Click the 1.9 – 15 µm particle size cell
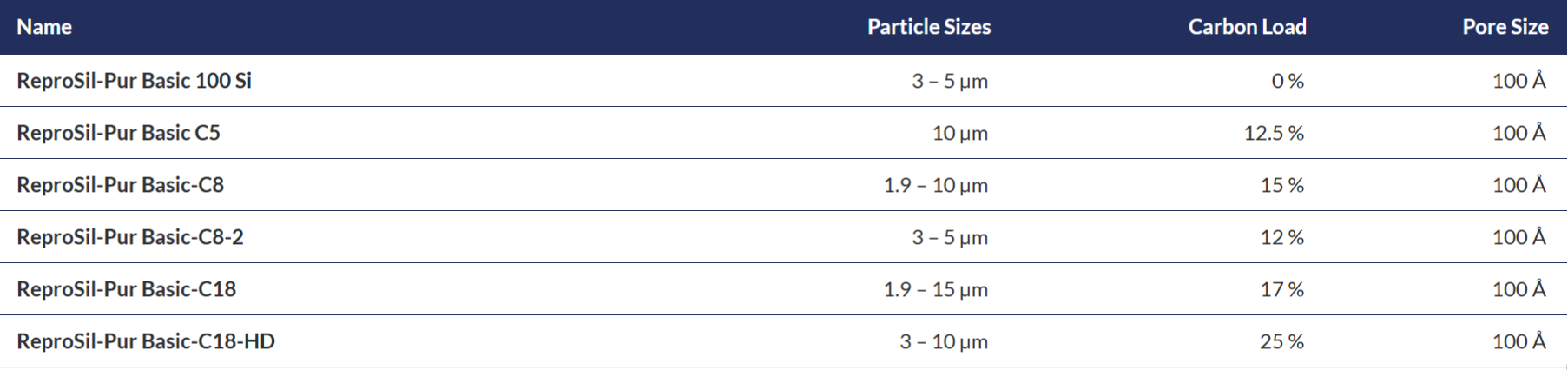 point(936,289)
